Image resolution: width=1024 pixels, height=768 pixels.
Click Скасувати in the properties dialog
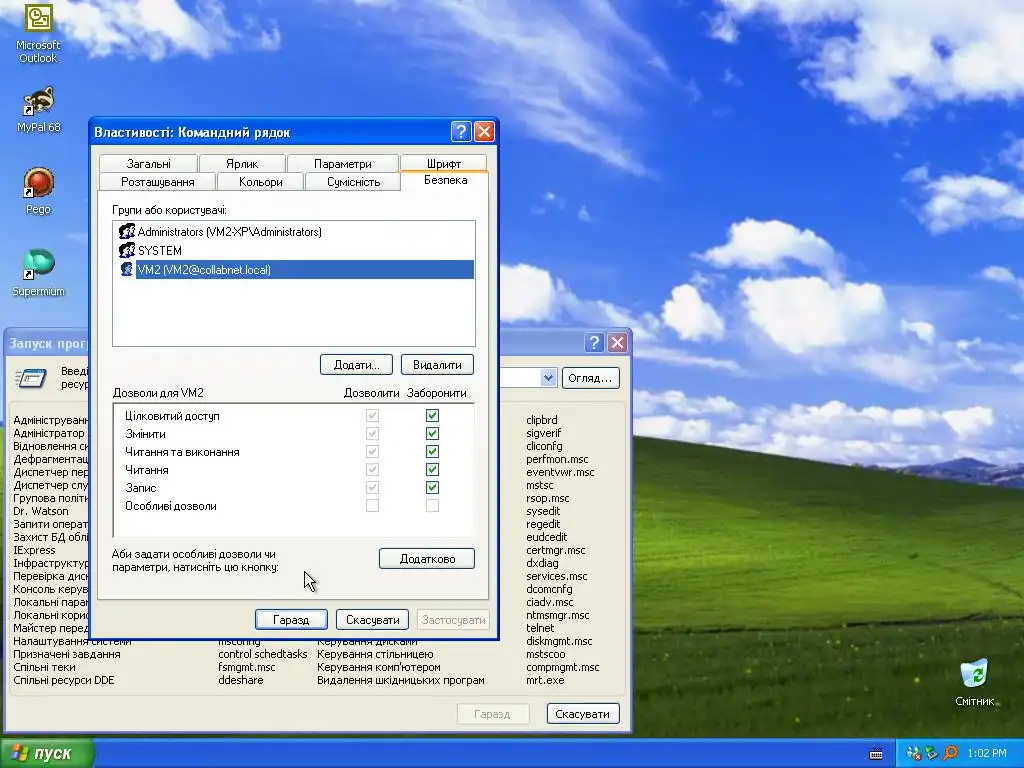pyautogui.click(x=372, y=620)
